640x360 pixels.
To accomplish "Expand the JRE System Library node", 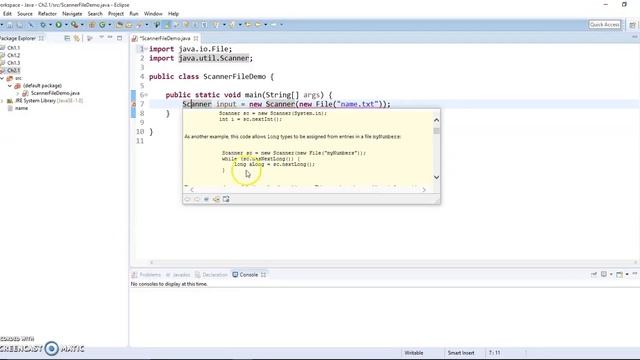I will coord(2,101).
